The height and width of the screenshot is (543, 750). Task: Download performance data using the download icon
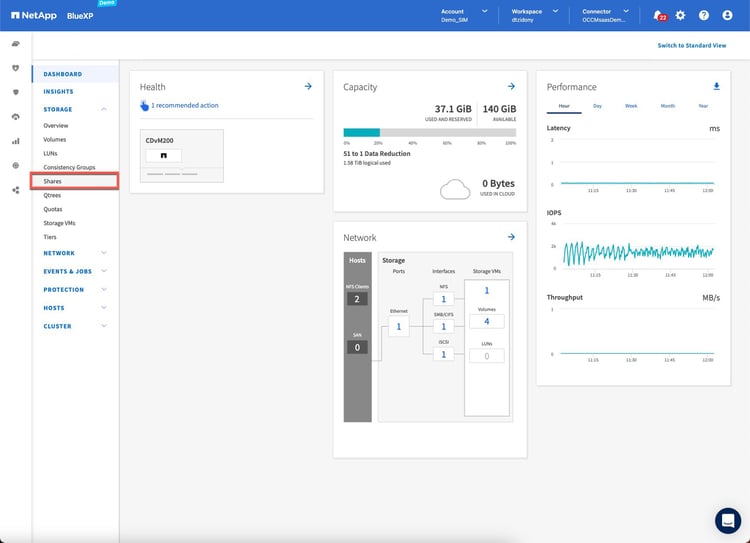click(x=716, y=87)
